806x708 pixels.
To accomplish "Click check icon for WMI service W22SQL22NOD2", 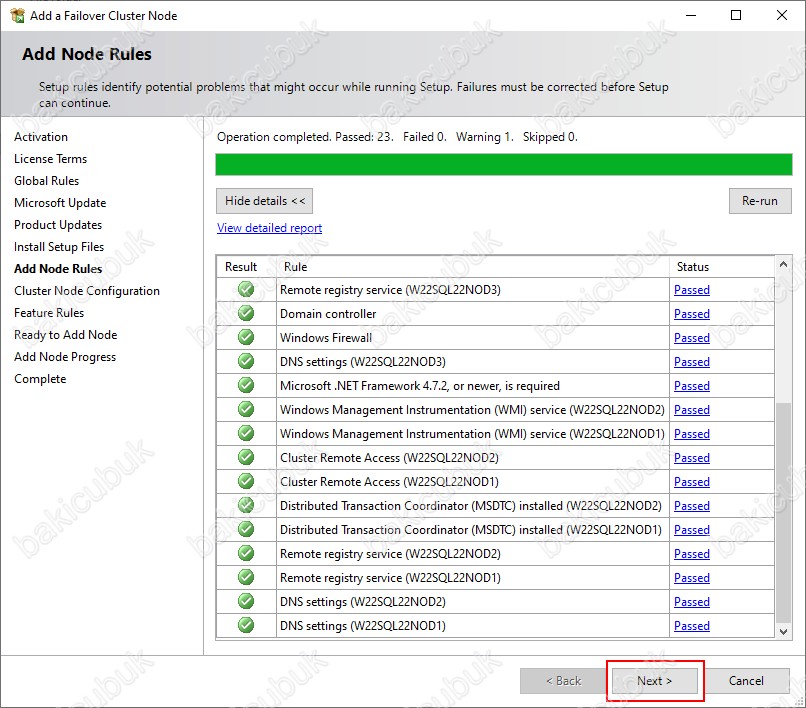I will (x=246, y=409).
